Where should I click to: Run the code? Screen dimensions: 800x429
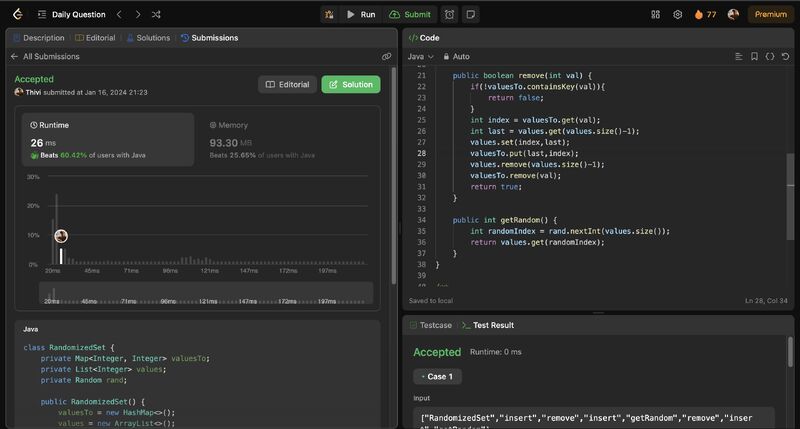pos(361,14)
